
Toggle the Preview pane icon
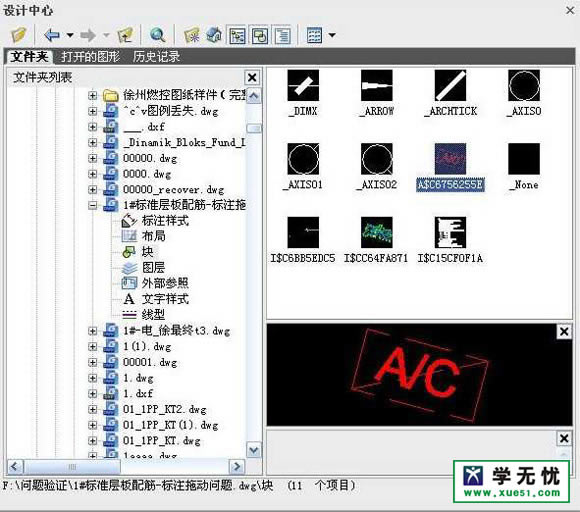(260, 36)
